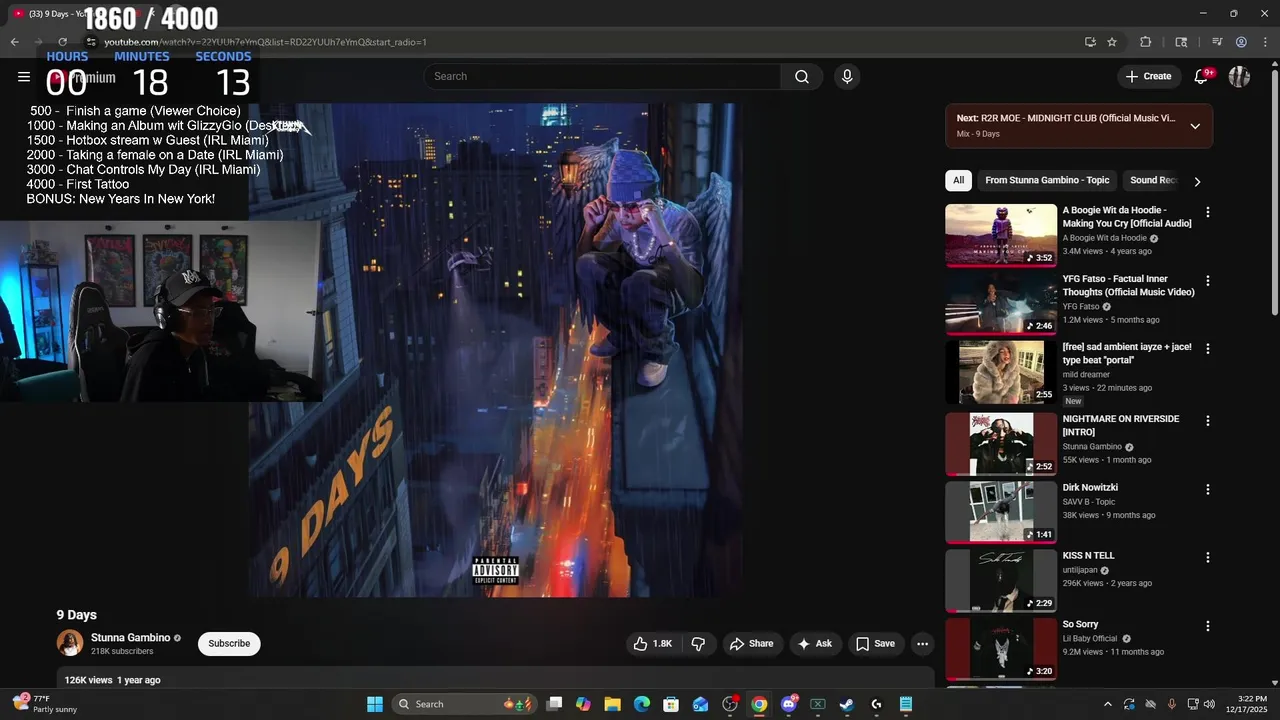Open A Boogie Making You Cry thumbnail

tap(1001, 235)
